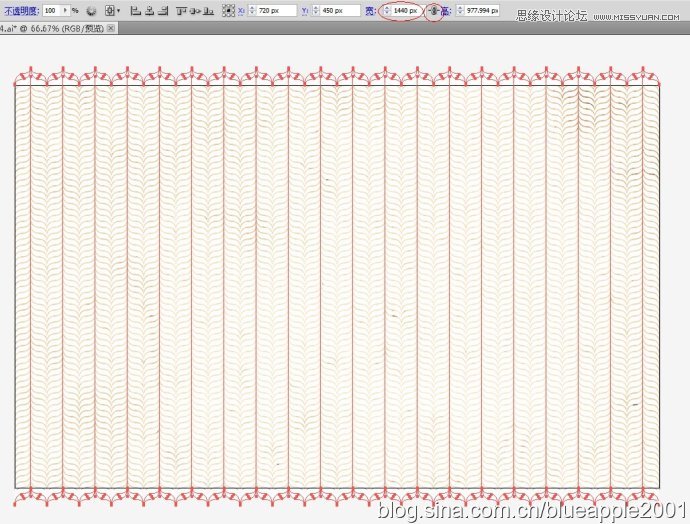690x524 pixels.
Task: Expand the align-to dropdown arrow
Action: [x=118, y=11]
